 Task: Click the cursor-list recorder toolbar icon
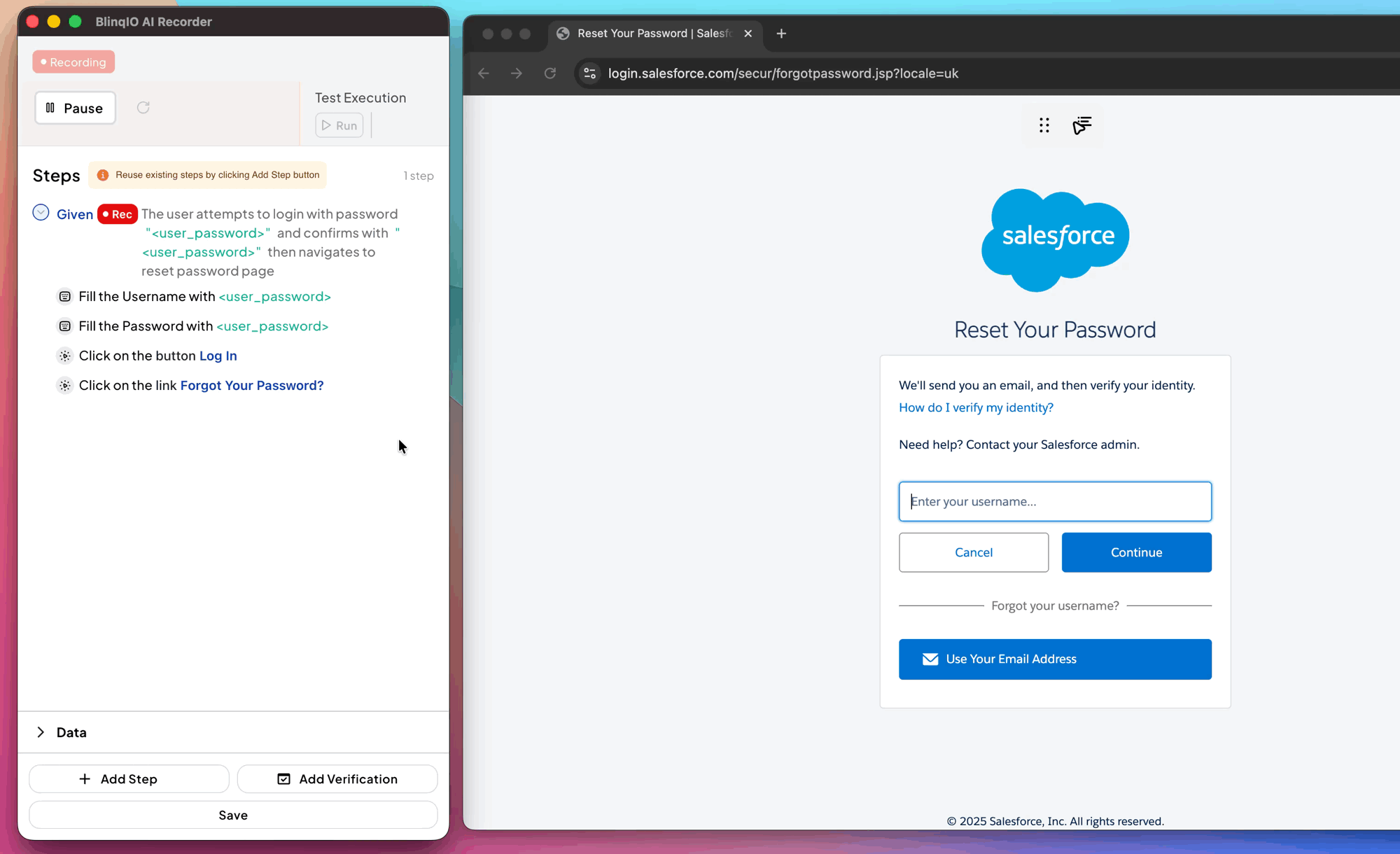coord(1081,125)
